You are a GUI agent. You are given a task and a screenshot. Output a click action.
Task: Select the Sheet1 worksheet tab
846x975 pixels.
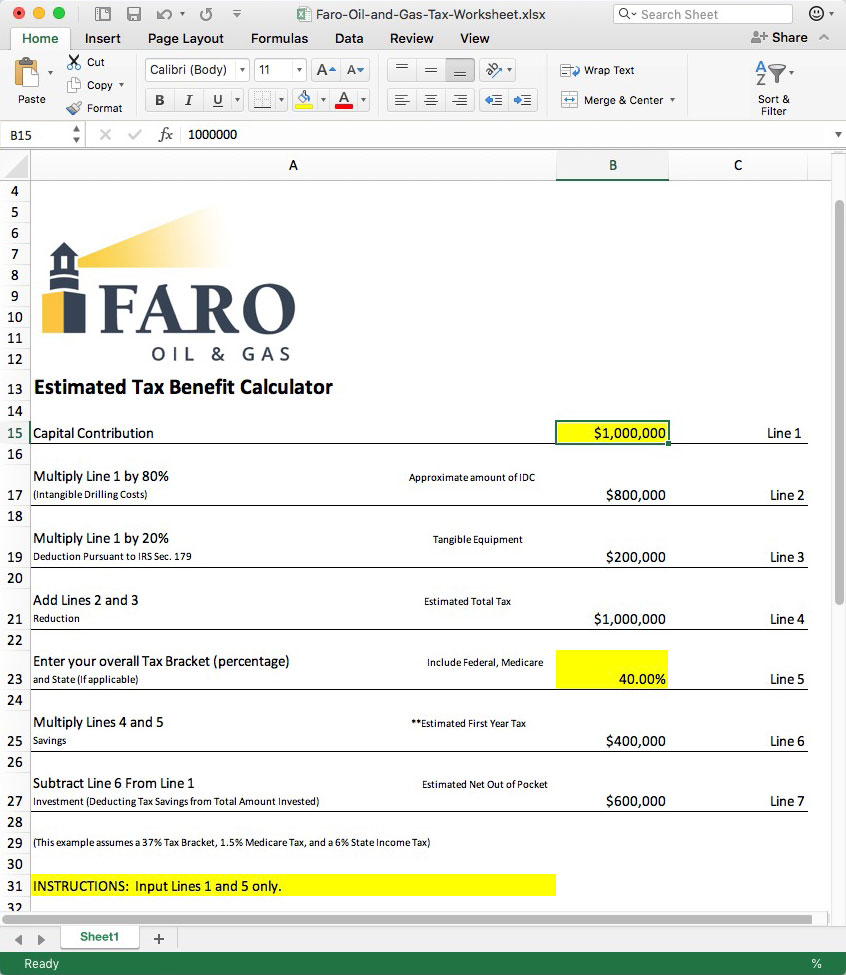[x=99, y=937]
